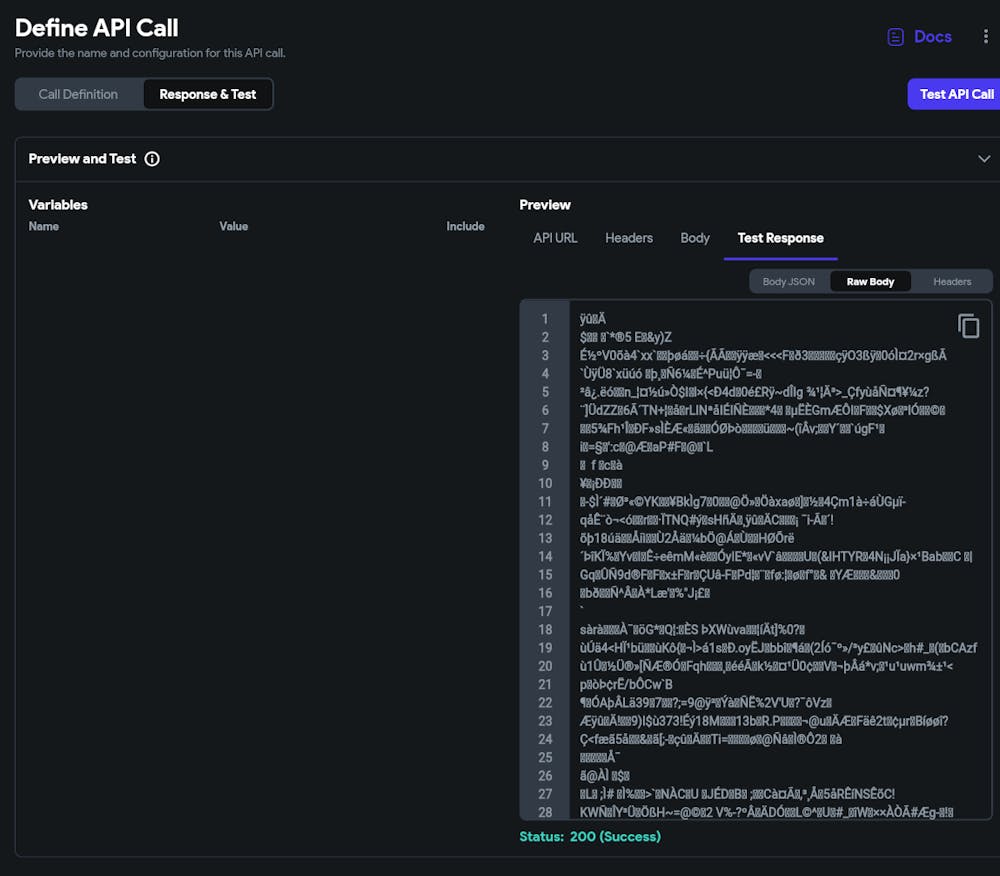Image resolution: width=1000 pixels, height=876 pixels.
Task: Click the info icon beside Preview and Test
Action: [152, 159]
